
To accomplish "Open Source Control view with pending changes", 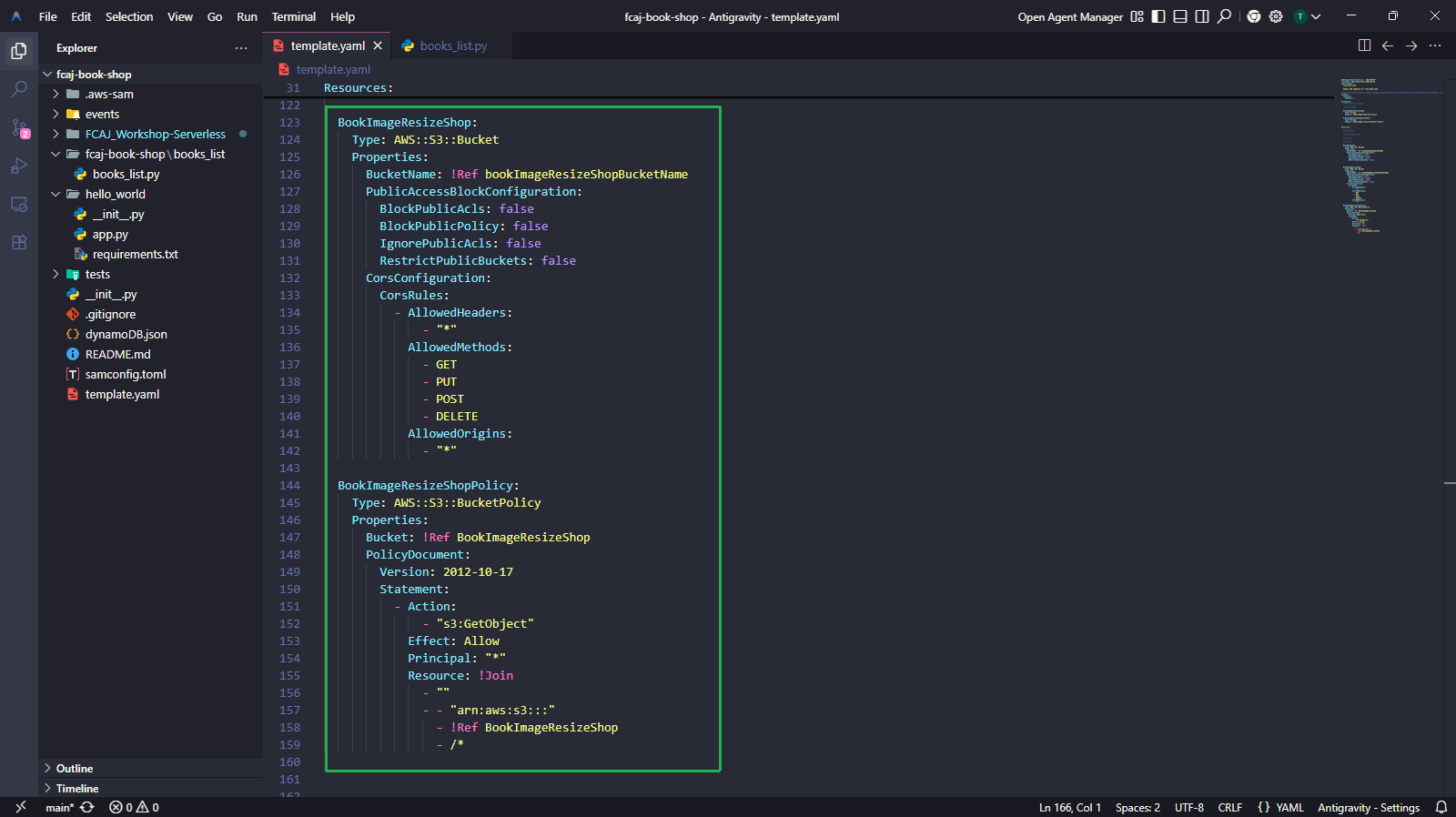I will tap(19, 128).
